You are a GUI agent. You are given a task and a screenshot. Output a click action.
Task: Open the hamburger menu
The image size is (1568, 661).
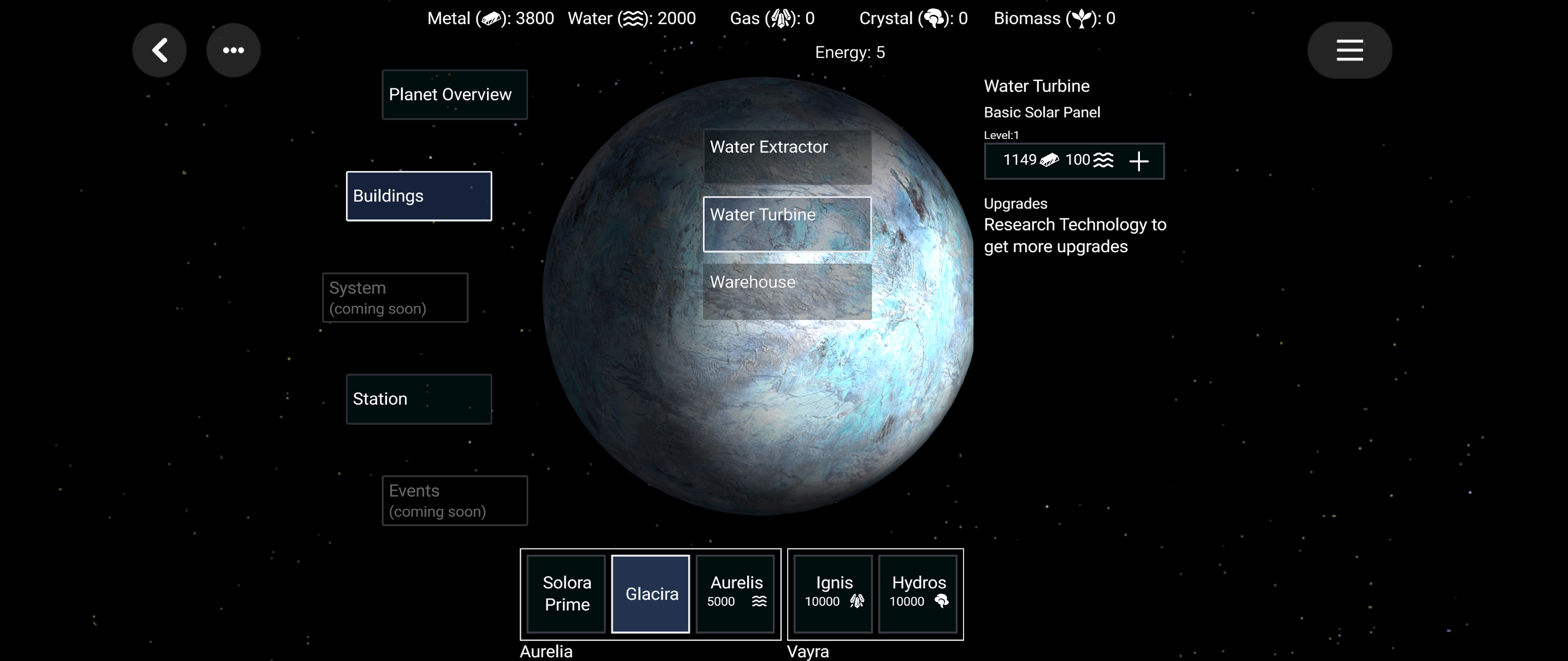(x=1349, y=50)
